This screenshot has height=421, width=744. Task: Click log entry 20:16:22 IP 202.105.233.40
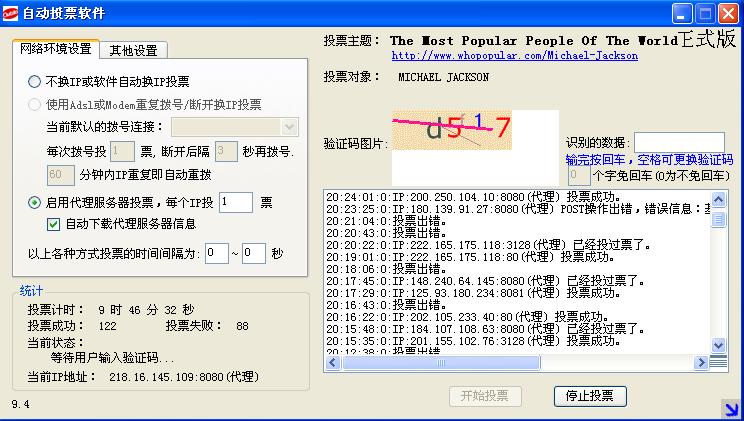[468, 317]
